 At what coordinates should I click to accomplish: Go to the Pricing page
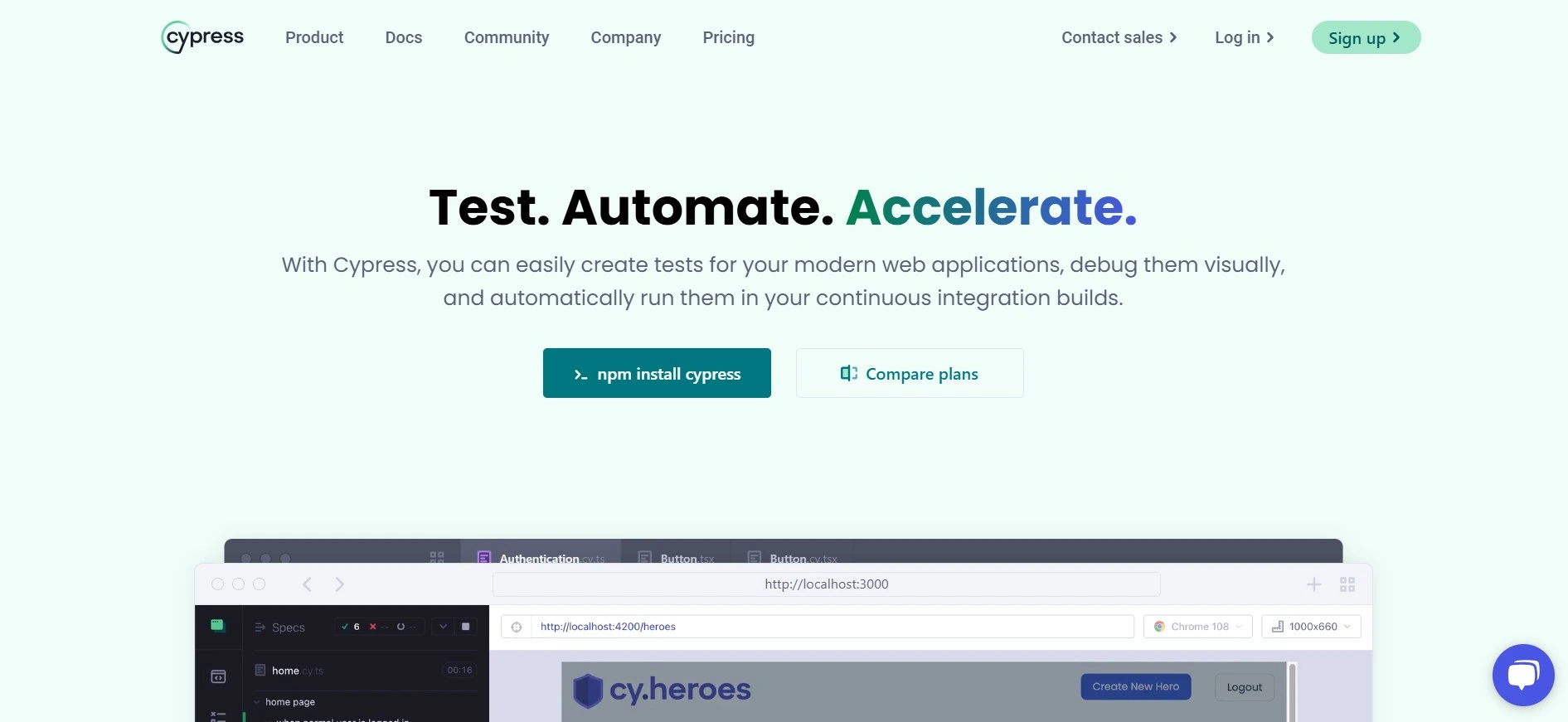coord(729,37)
